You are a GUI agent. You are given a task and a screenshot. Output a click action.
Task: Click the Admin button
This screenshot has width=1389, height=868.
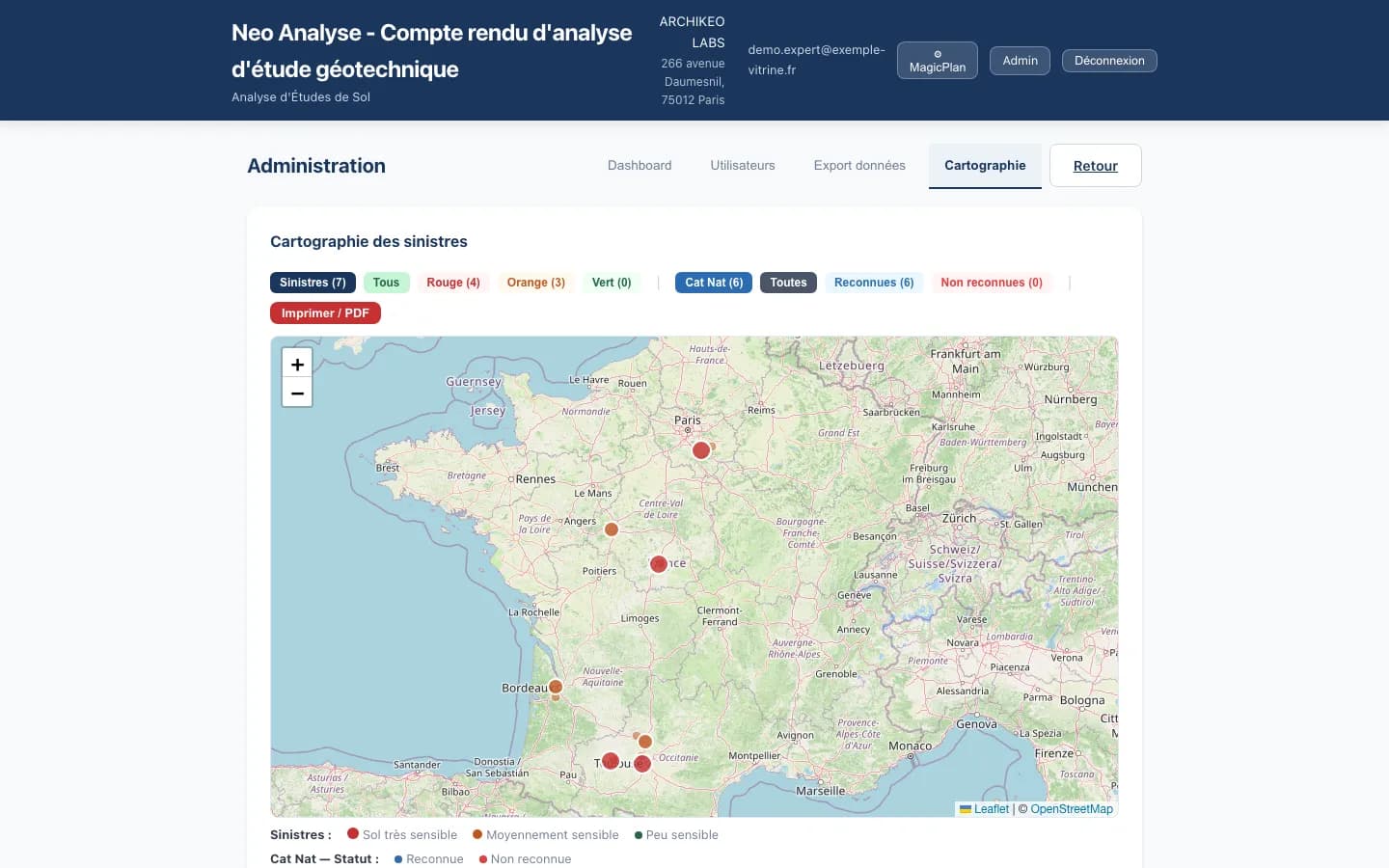coord(1020,61)
